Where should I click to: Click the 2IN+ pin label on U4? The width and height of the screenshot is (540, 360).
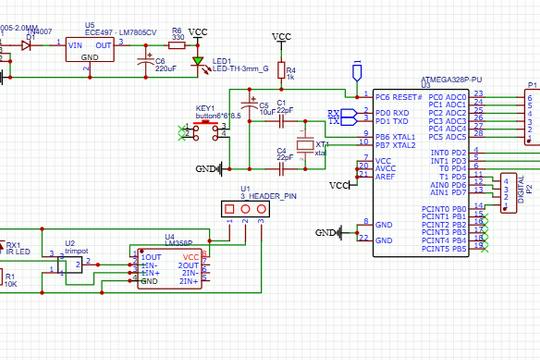tap(189, 281)
